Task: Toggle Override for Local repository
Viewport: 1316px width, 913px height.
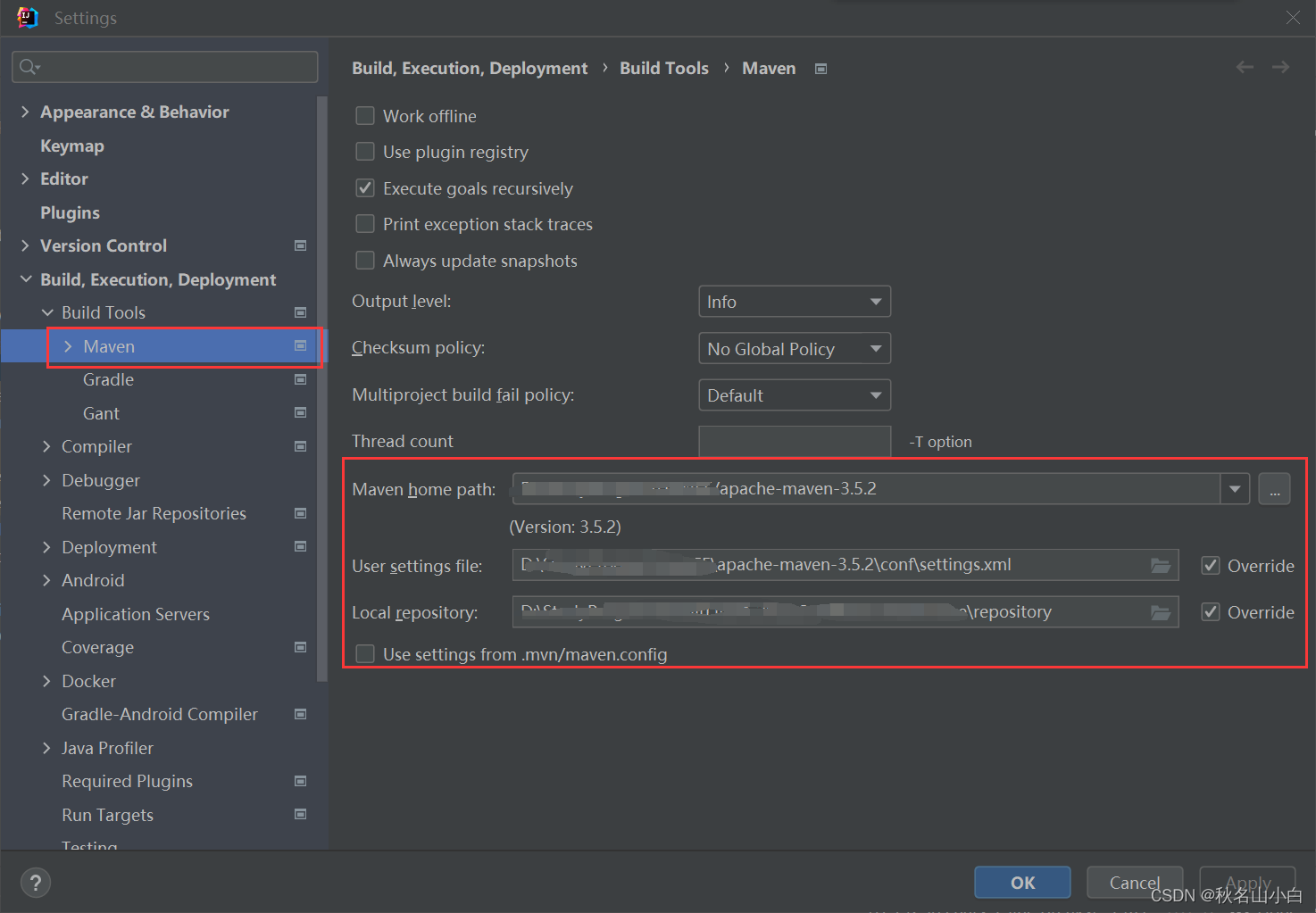Action: pyautogui.click(x=1211, y=612)
